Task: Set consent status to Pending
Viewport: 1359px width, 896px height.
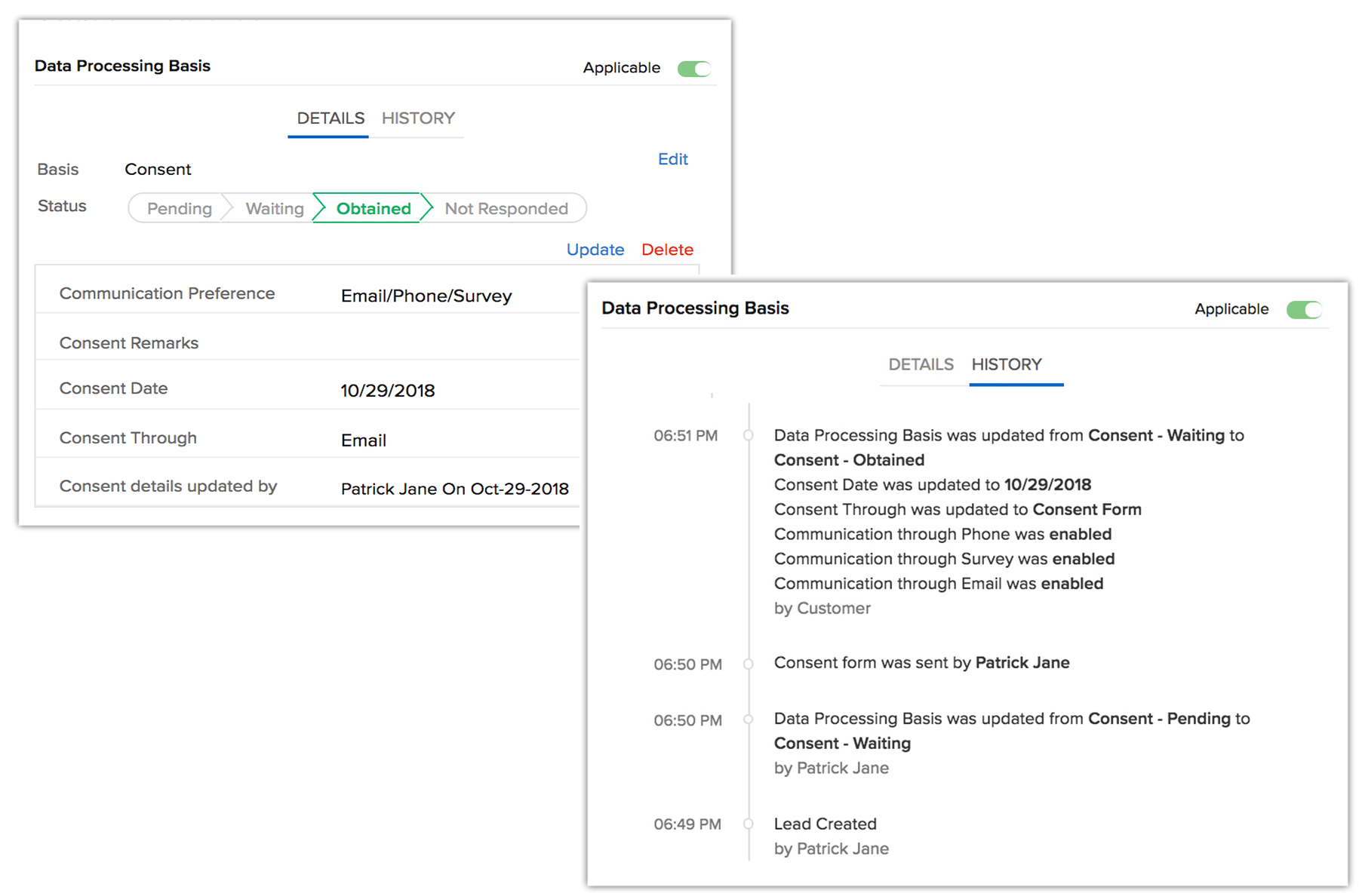Action: [179, 209]
